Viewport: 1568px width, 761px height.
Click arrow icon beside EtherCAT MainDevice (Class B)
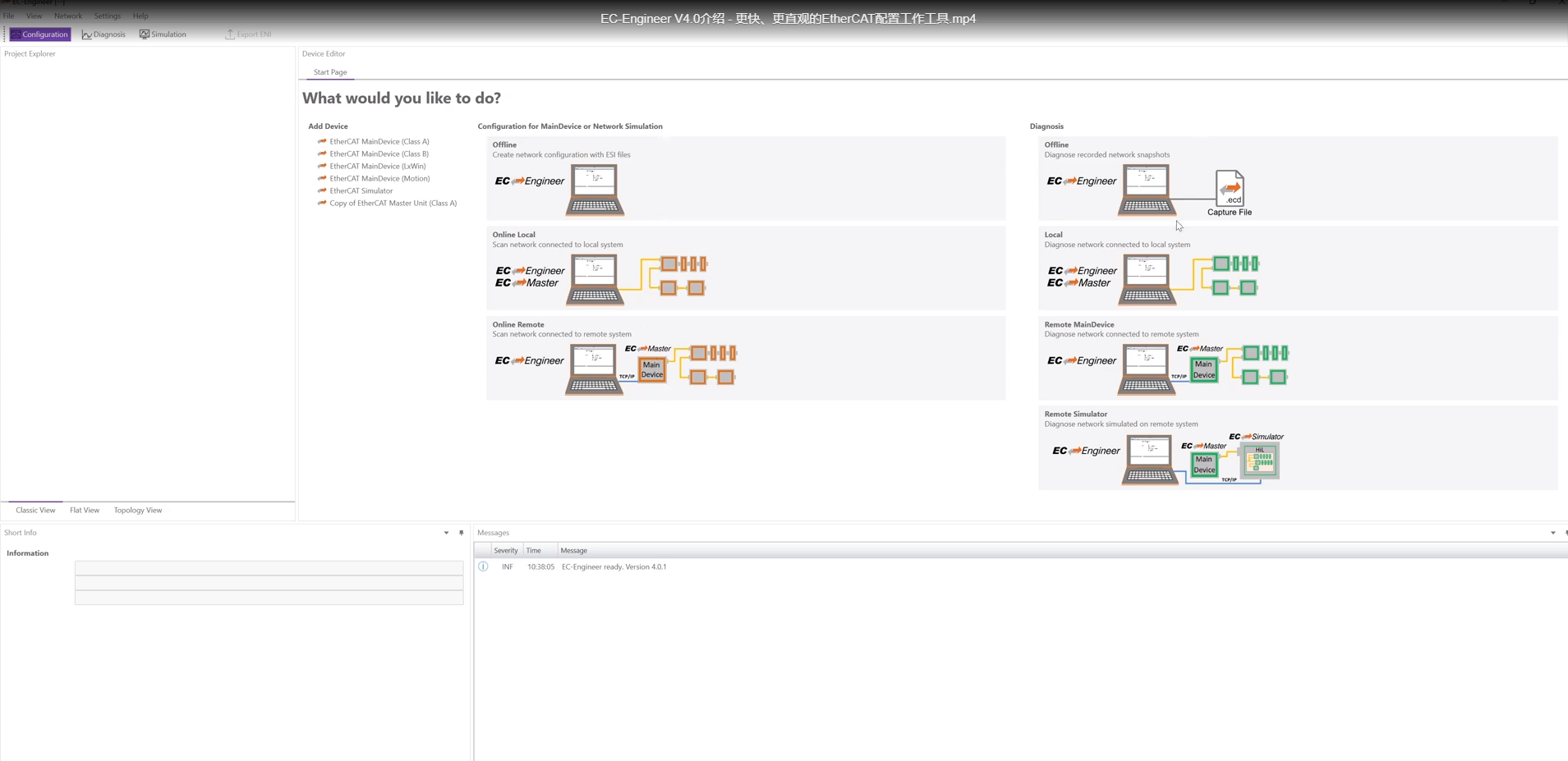click(322, 154)
